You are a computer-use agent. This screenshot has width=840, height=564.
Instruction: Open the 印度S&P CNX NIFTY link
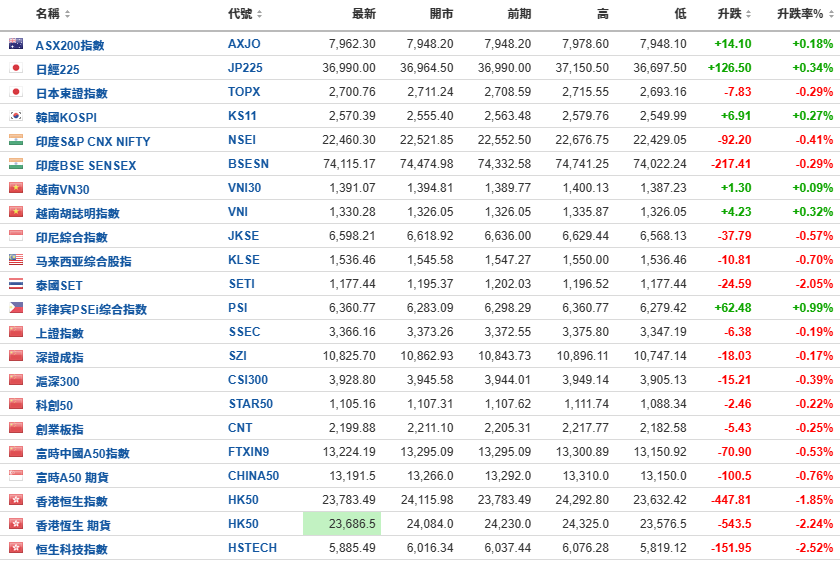(93, 141)
